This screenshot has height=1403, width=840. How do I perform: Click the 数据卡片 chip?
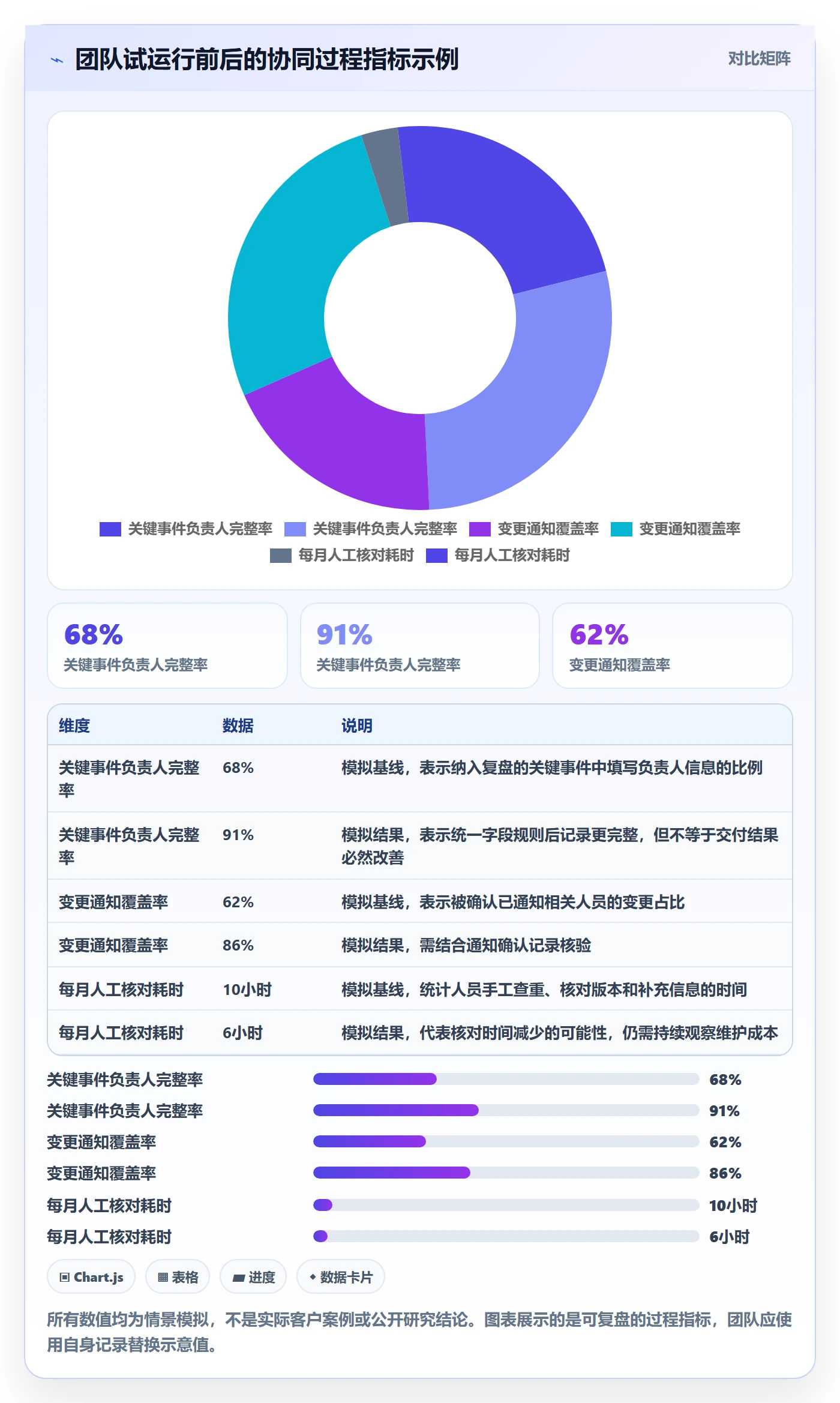(x=341, y=1277)
